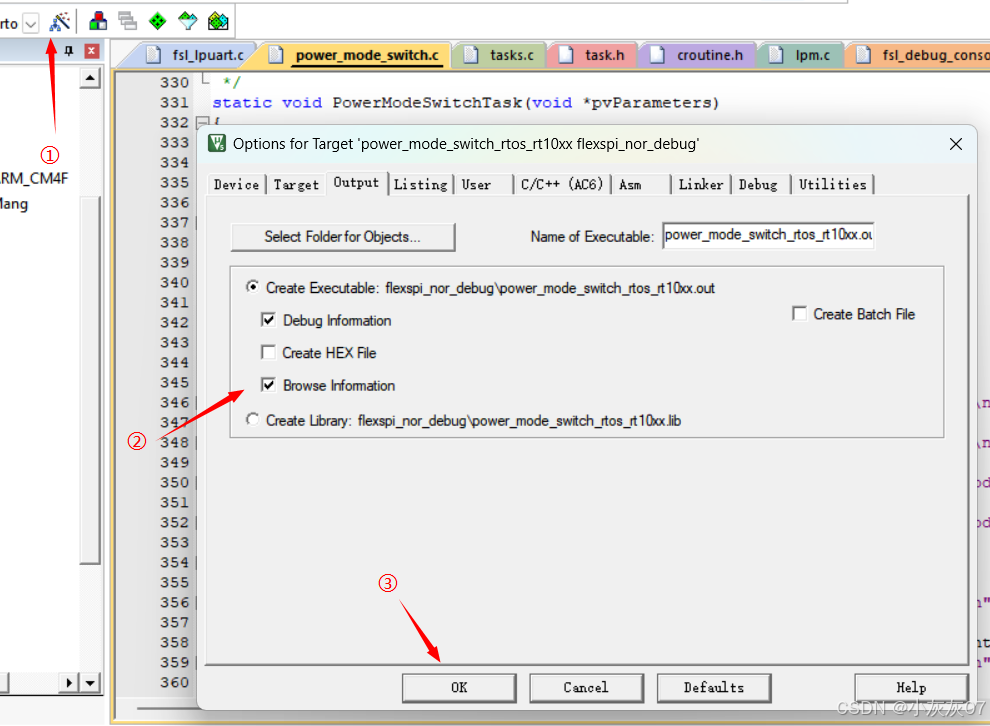Open target selection dropdown arrow in toolbar
The width and height of the screenshot is (990, 726).
31,24
